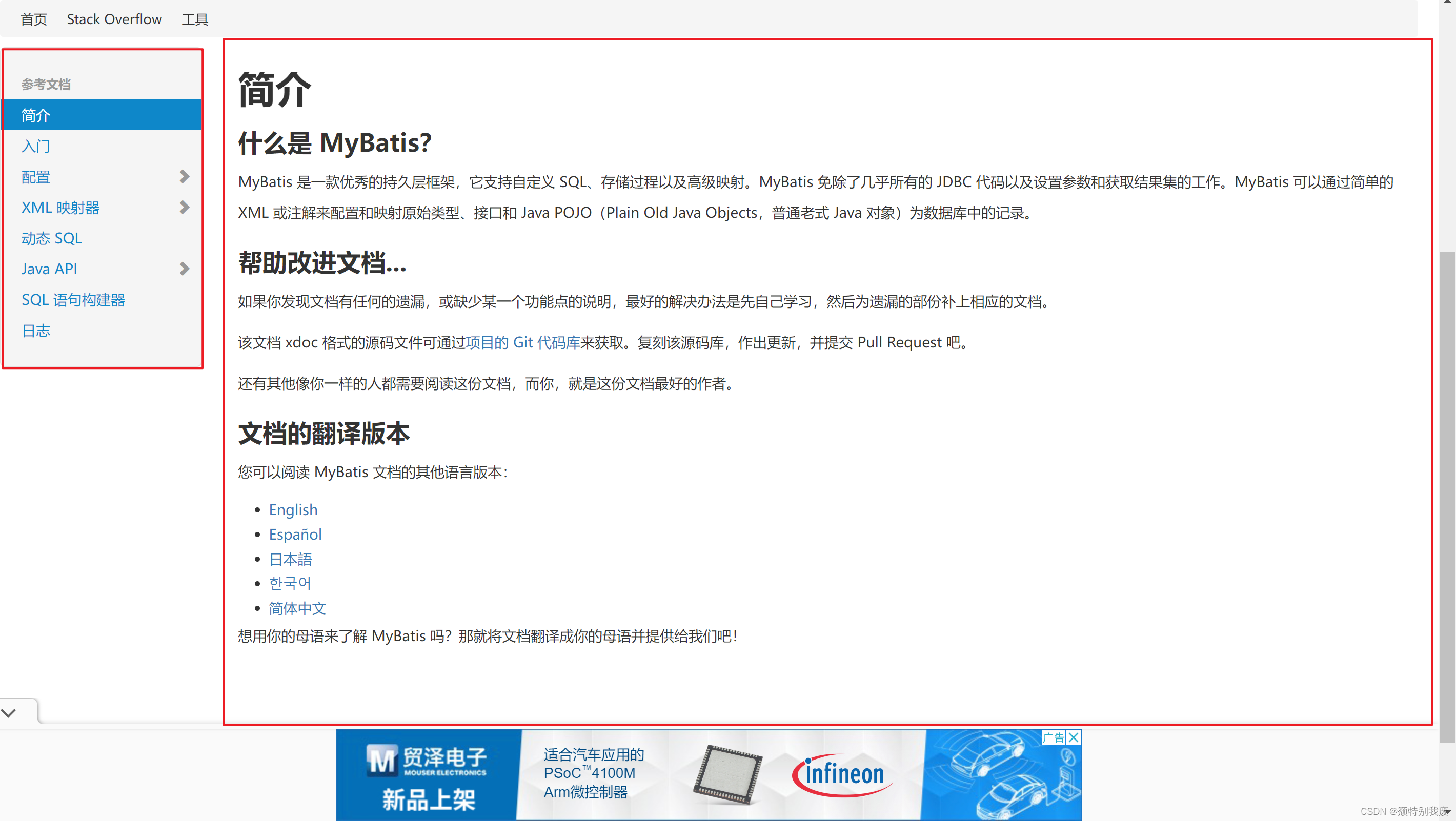Open the 动态 SQL page
1456x821 pixels.
click(51, 238)
